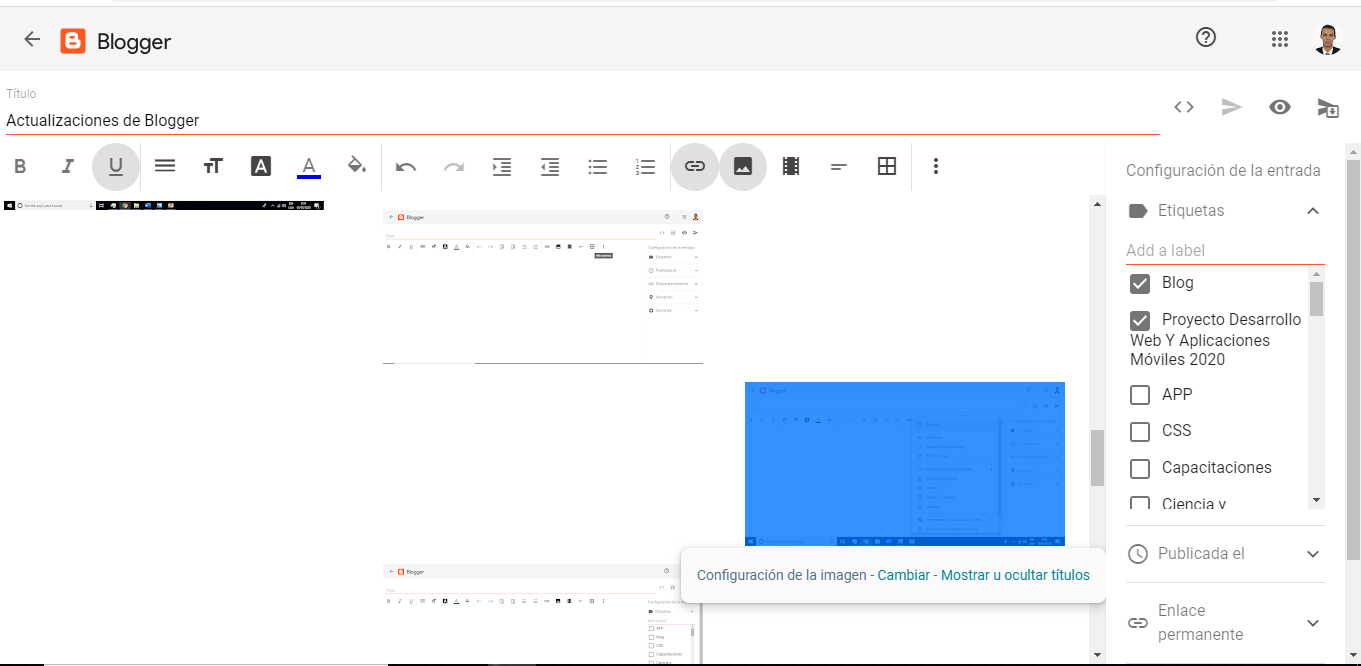Click the font type A box icon
Image resolution: width=1361 pixels, height=666 pixels.
point(261,167)
